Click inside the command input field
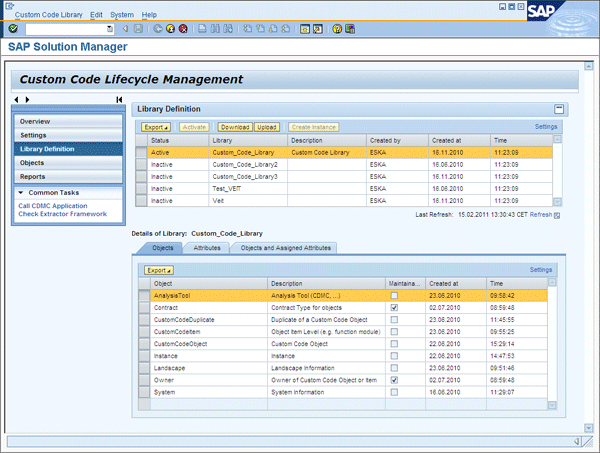 pyautogui.click(x=66, y=29)
